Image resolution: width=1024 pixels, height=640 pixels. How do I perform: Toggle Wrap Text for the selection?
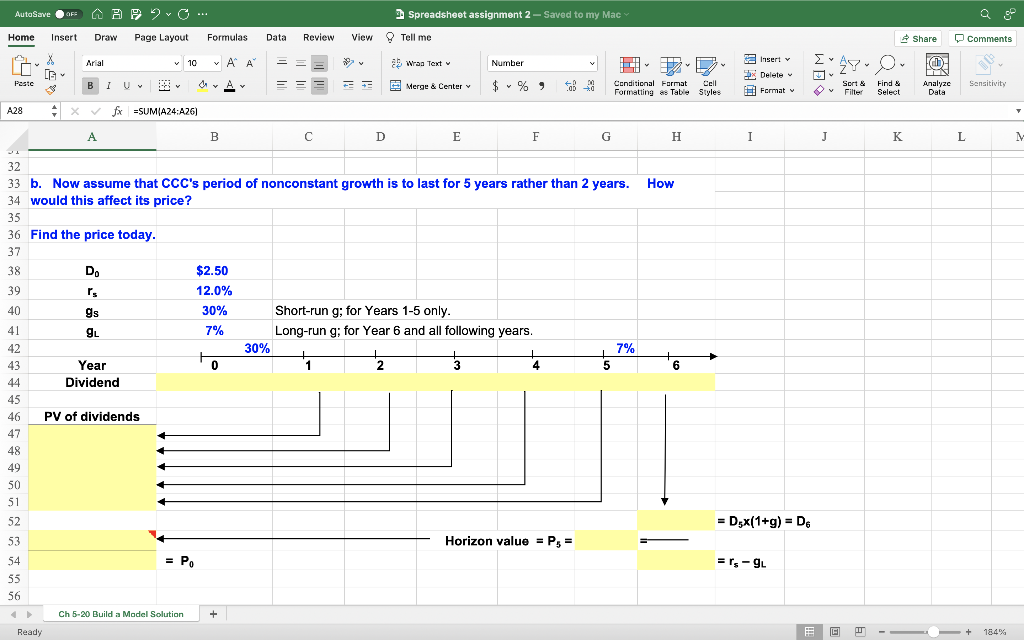(420, 62)
